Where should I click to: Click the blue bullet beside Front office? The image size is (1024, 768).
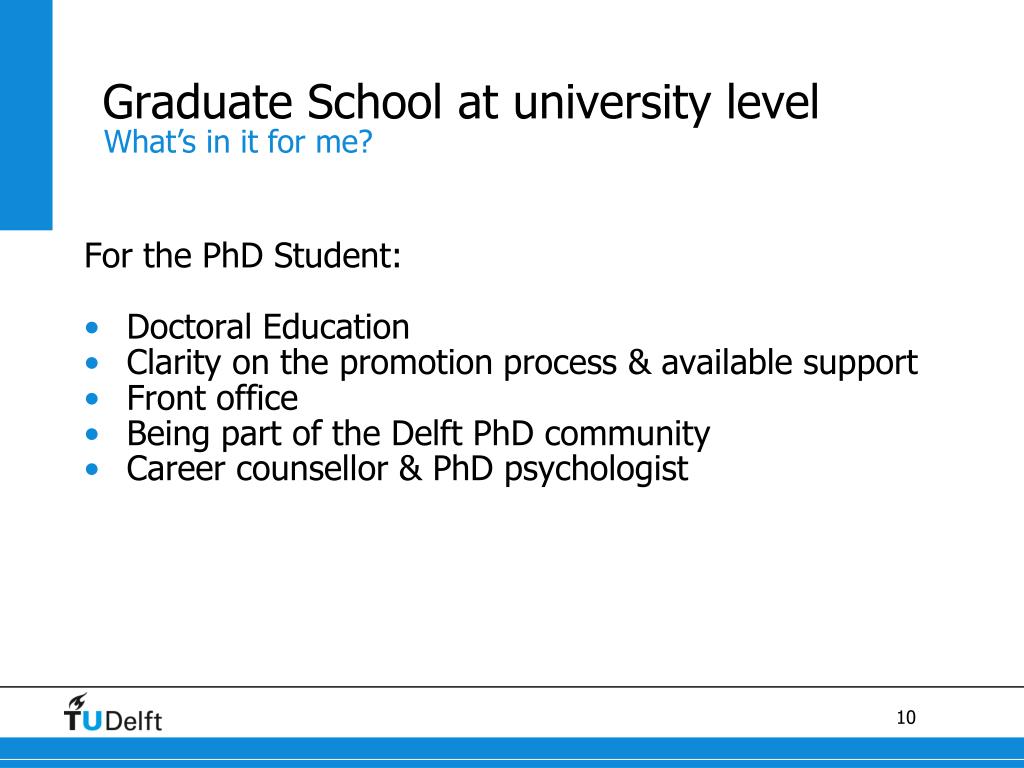coord(93,398)
